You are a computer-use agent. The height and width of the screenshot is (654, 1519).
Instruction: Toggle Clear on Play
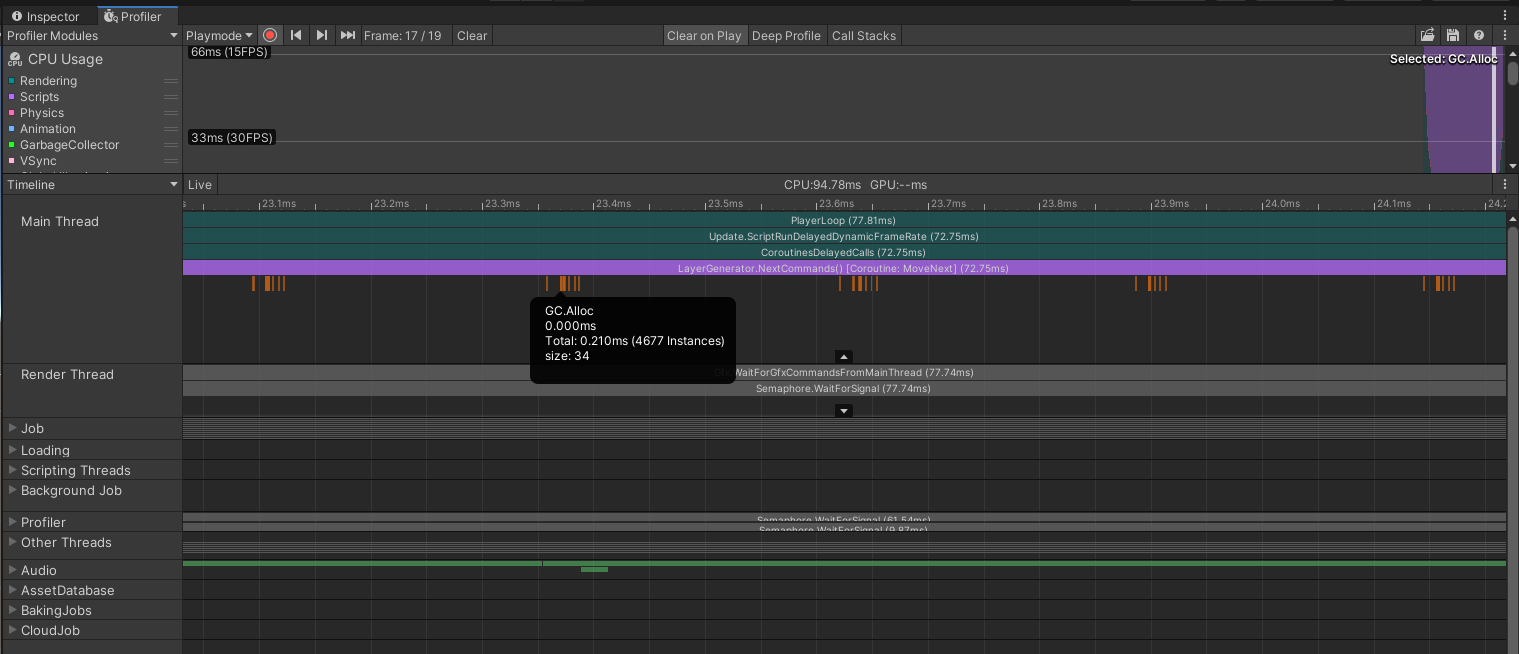tap(705, 35)
